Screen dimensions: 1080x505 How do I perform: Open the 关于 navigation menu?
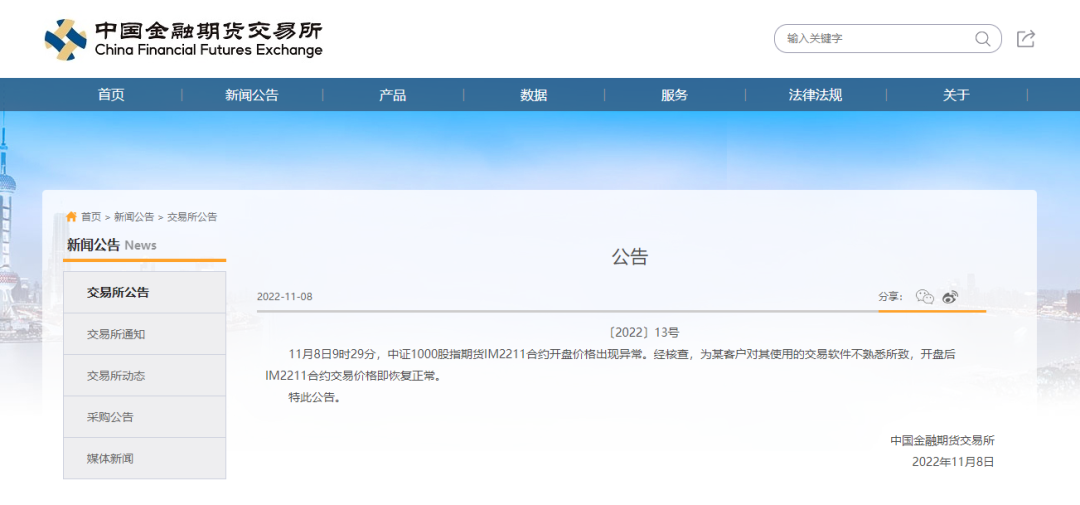point(956,95)
